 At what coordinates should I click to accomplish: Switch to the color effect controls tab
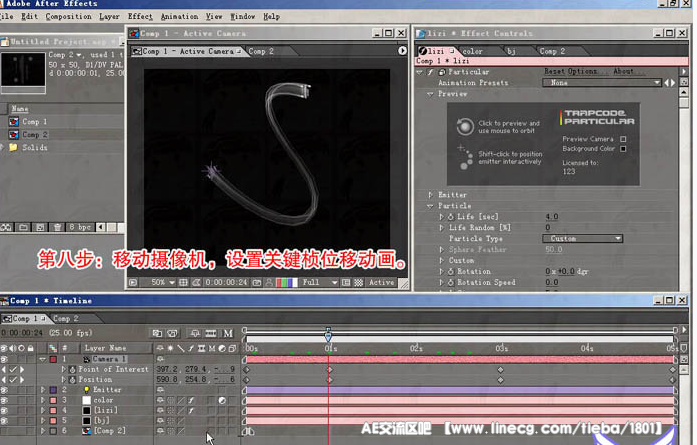pyautogui.click(x=472, y=51)
